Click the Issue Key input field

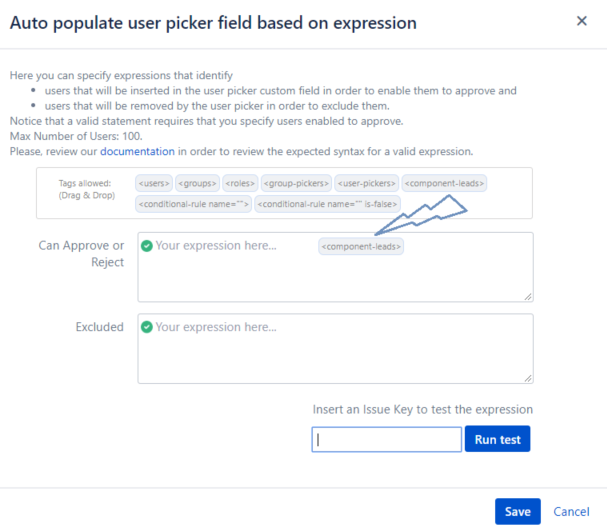click(386, 439)
